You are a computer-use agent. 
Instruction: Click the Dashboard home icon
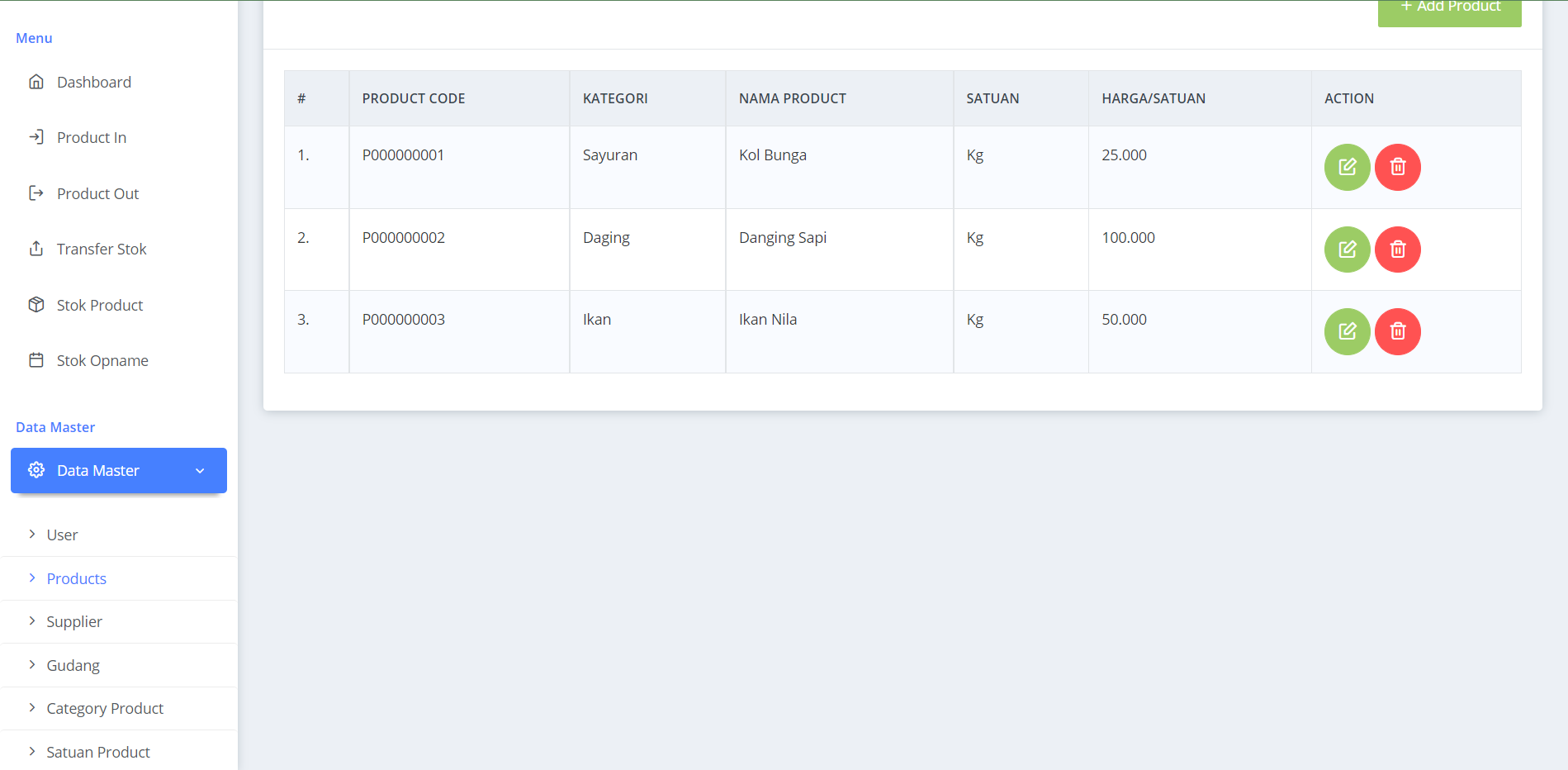tap(36, 82)
